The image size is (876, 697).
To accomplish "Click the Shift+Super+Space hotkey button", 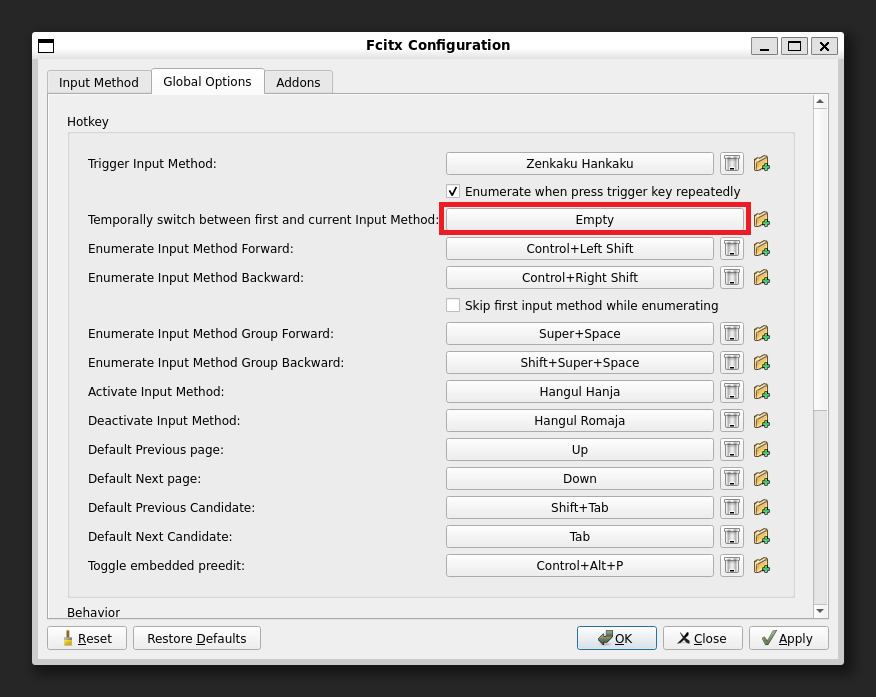I will [x=580, y=362].
